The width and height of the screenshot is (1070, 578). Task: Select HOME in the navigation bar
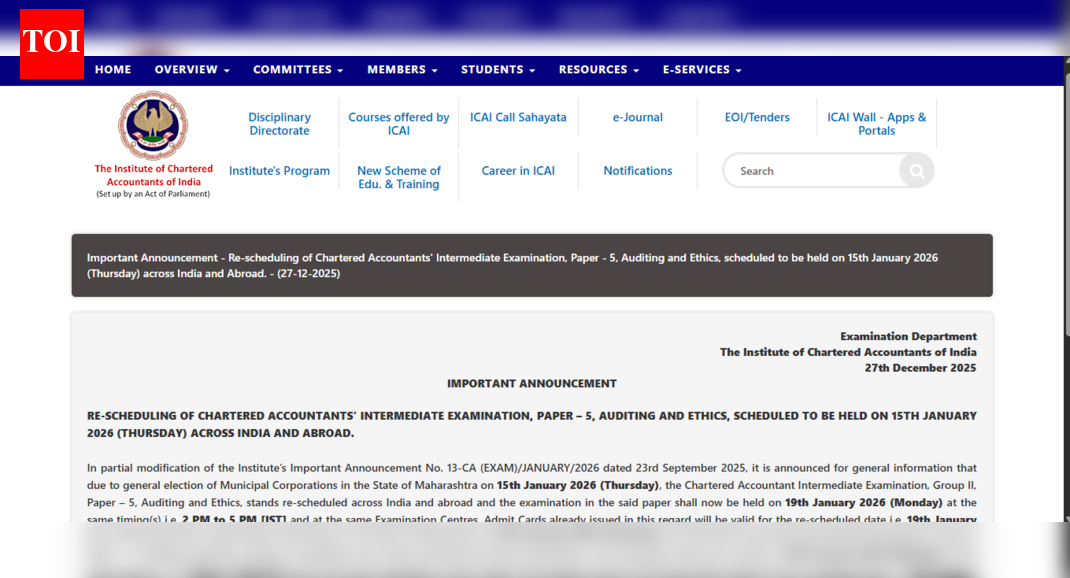pos(112,69)
